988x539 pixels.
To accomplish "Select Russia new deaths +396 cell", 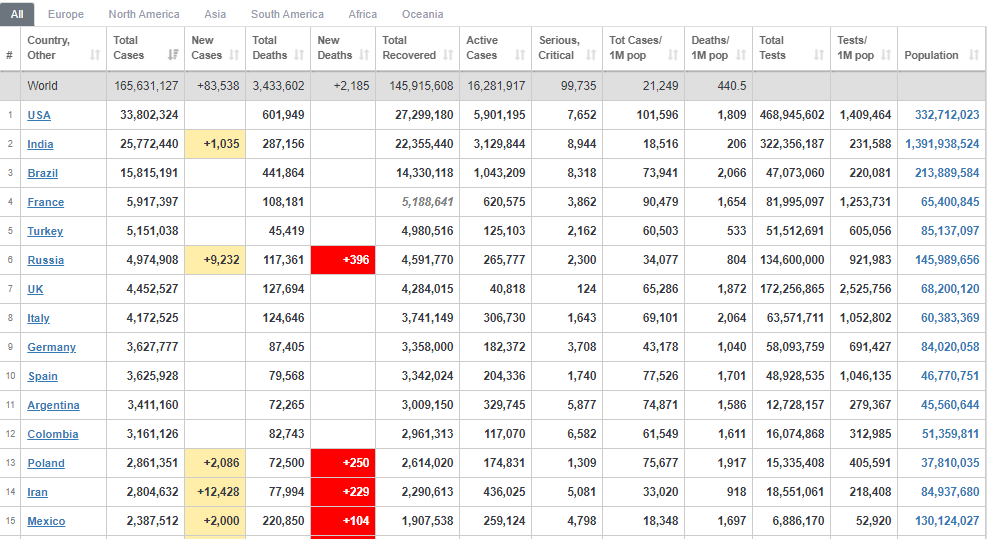I will coord(343,260).
